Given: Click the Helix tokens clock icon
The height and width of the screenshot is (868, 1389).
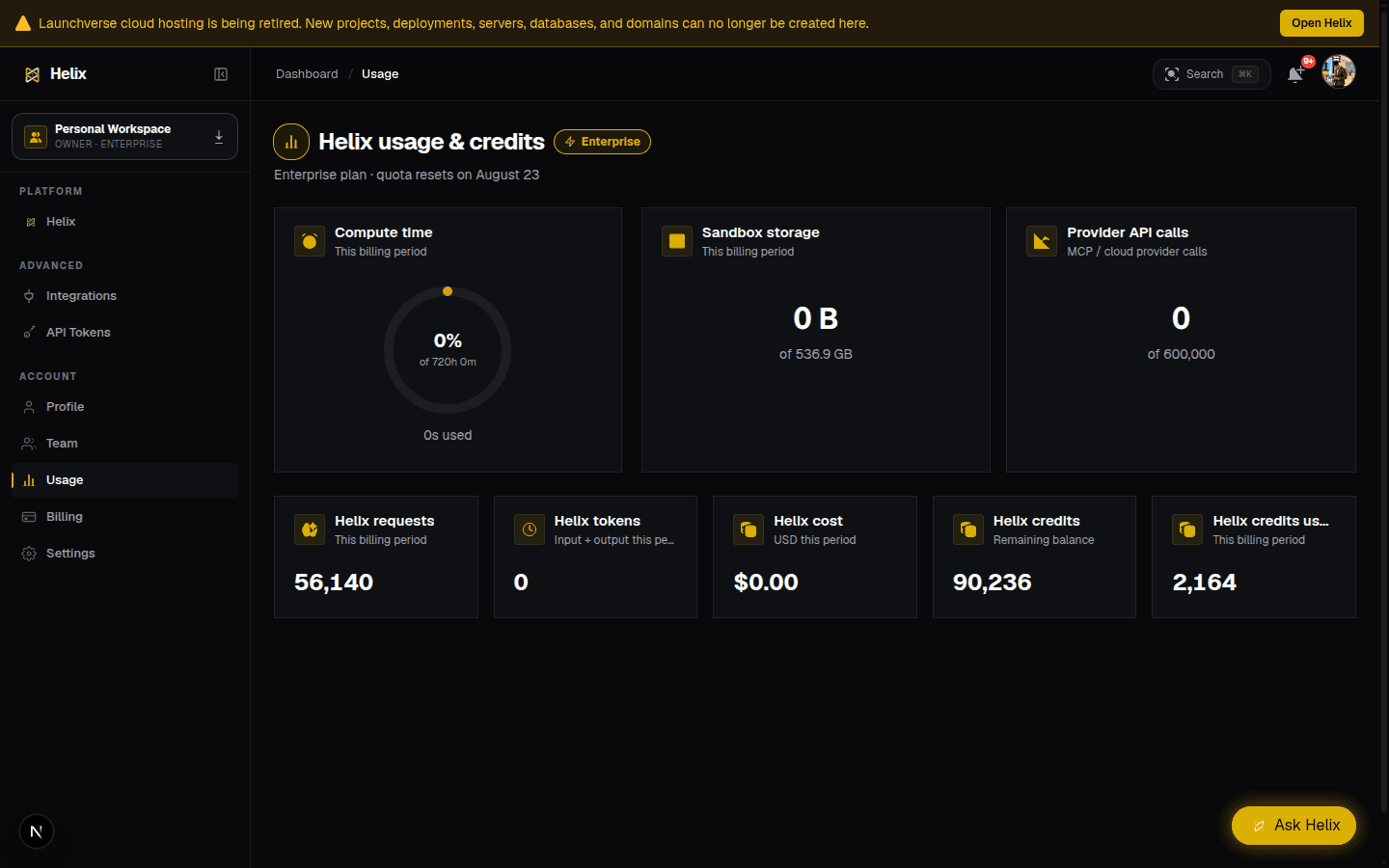Looking at the screenshot, I should coord(530,529).
